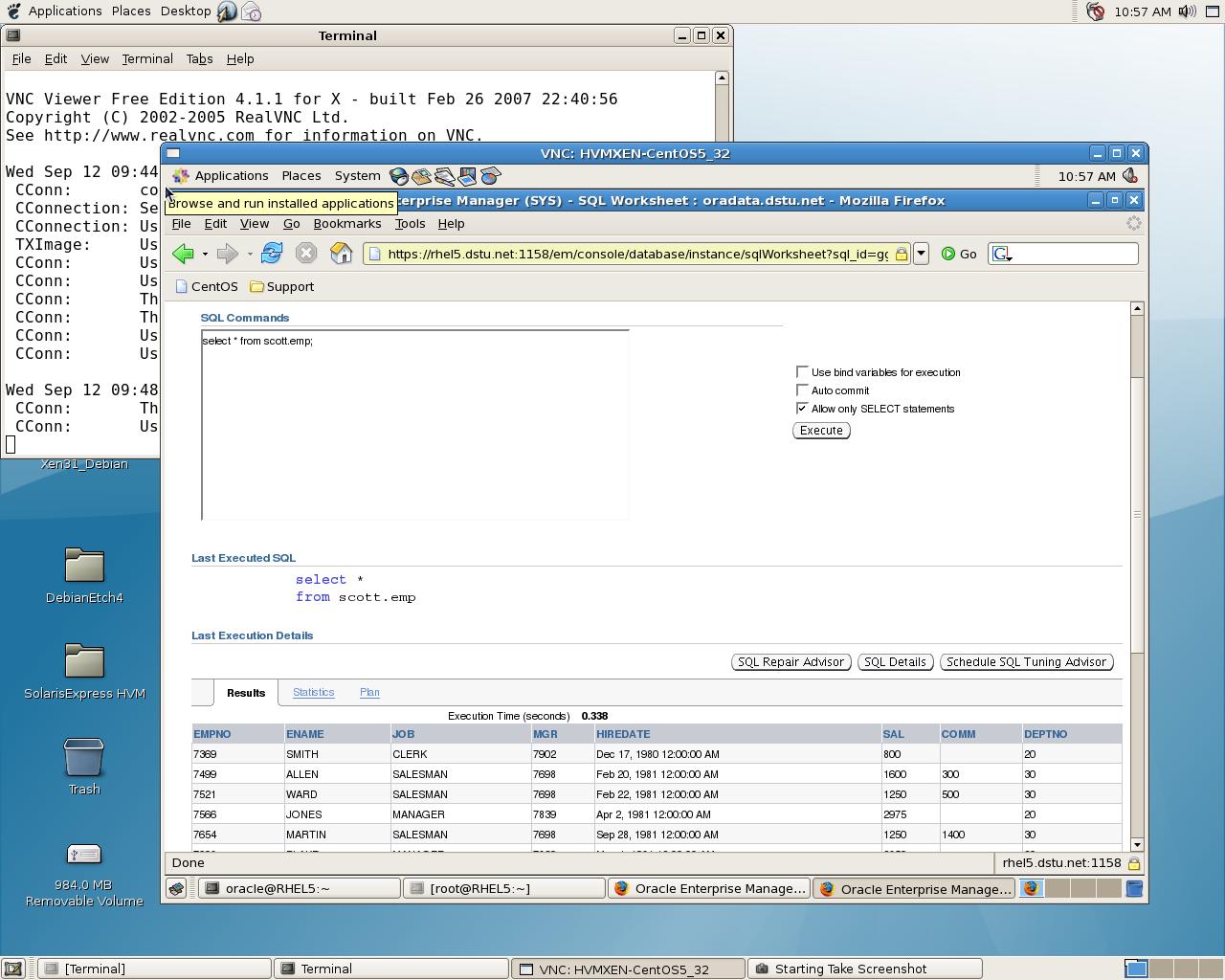Enable Use bind variables for execution
The image size is (1225, 980).
802,372
